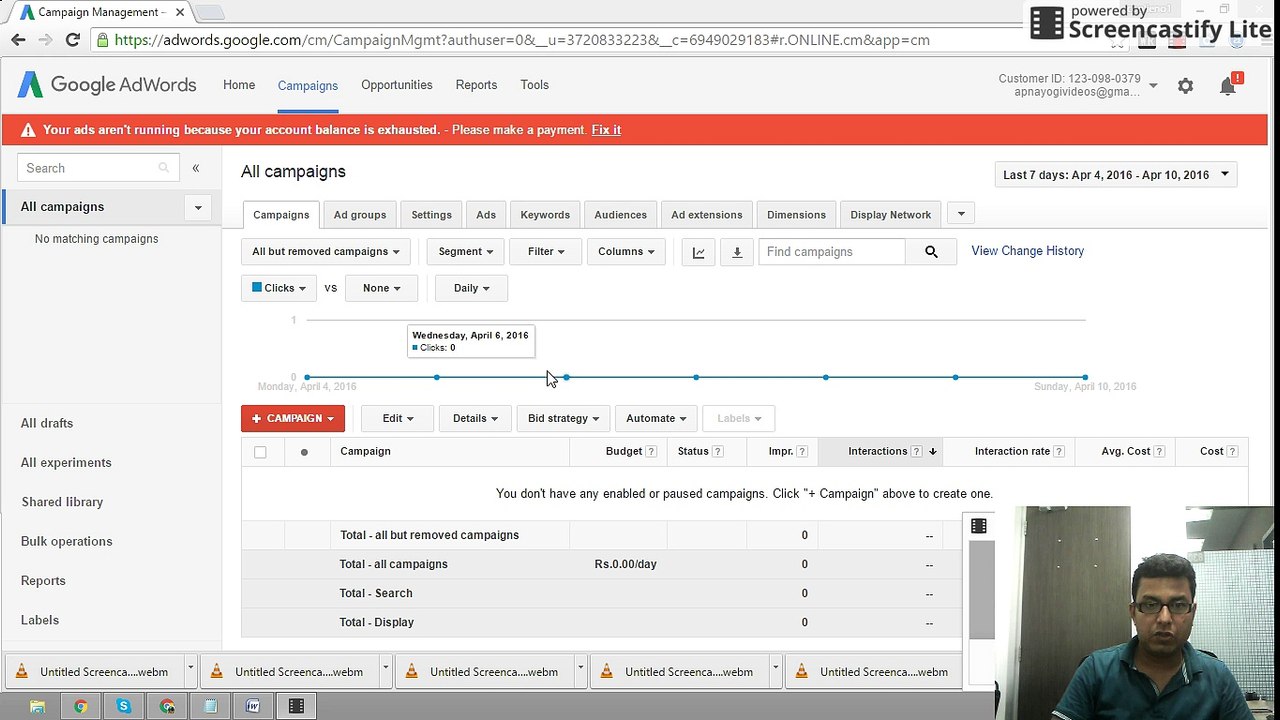1280x720 pixels.
Task: Open the Filter dropdown
Action: 546,252
